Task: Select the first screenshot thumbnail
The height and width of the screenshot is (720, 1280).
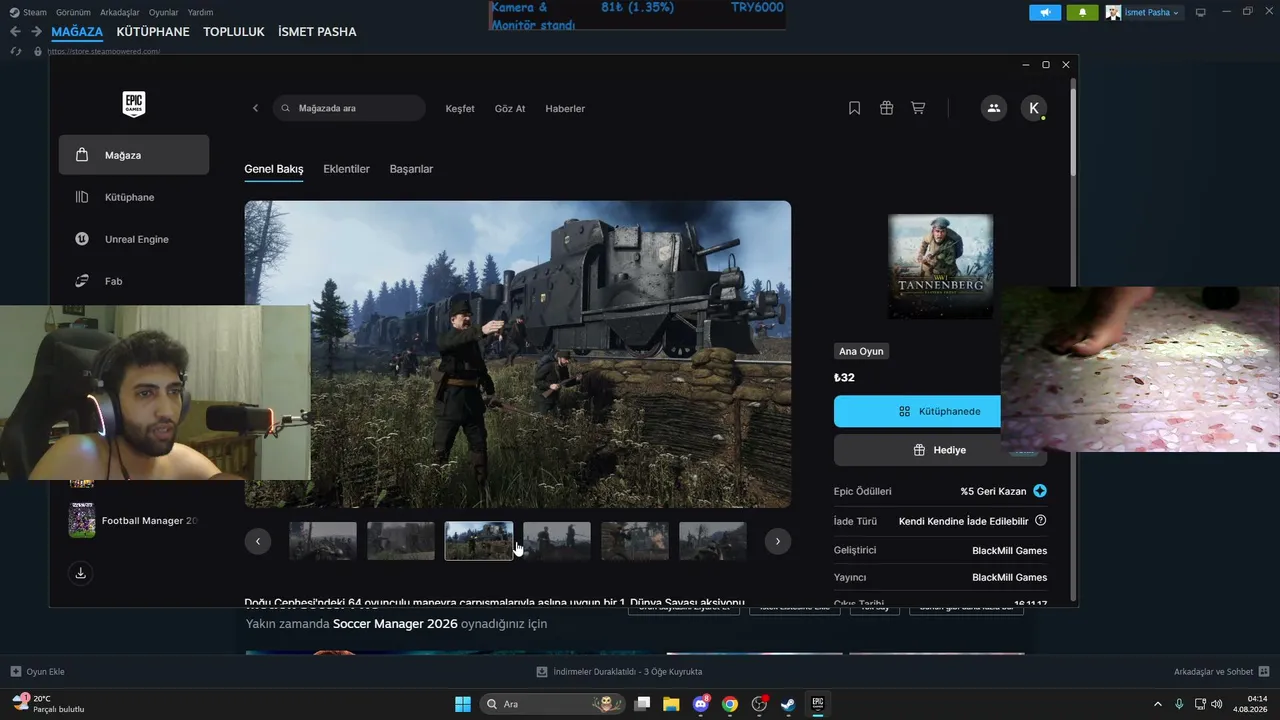Action: (323, 541)
